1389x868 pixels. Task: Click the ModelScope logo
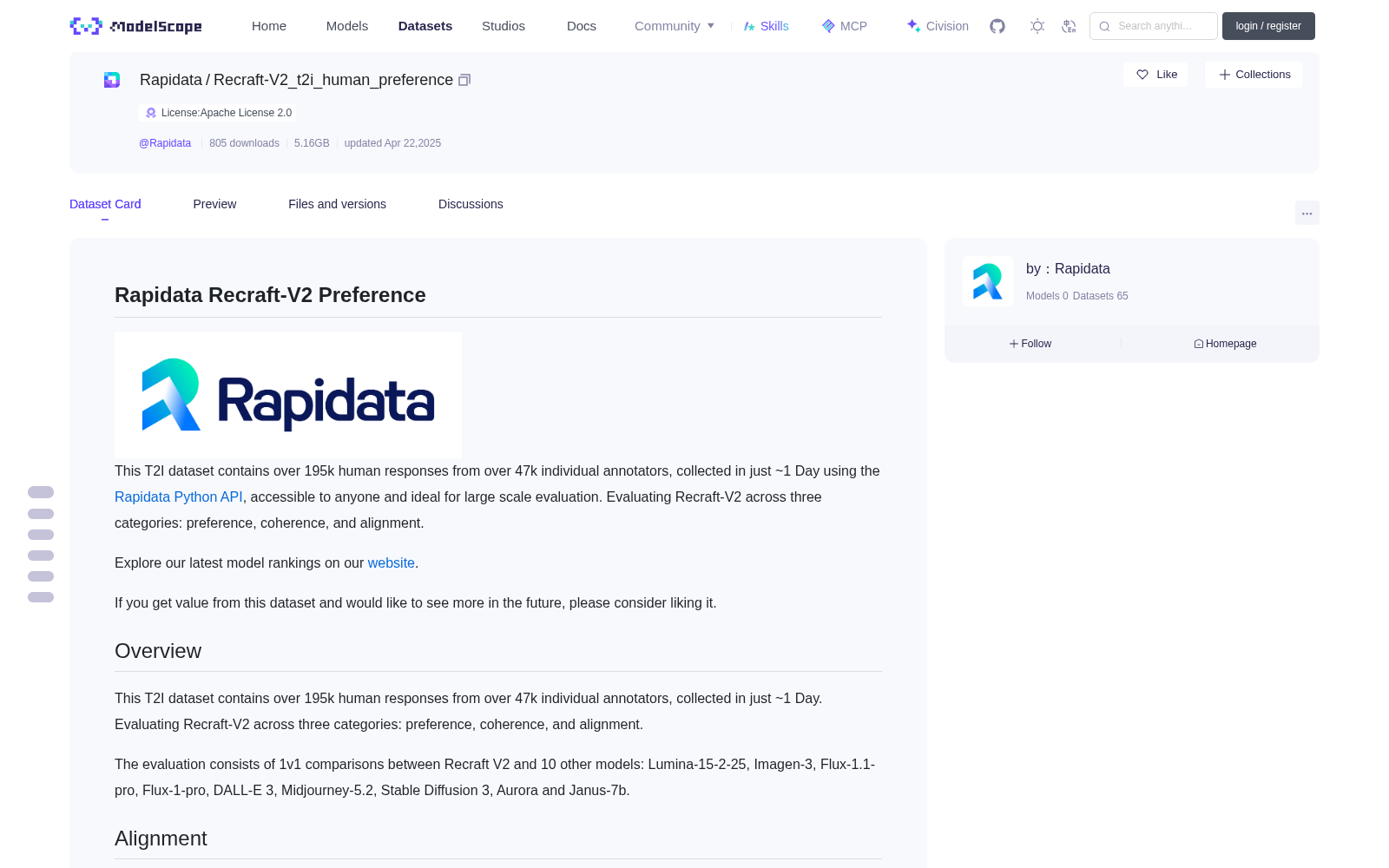click(x=135, y=26)
